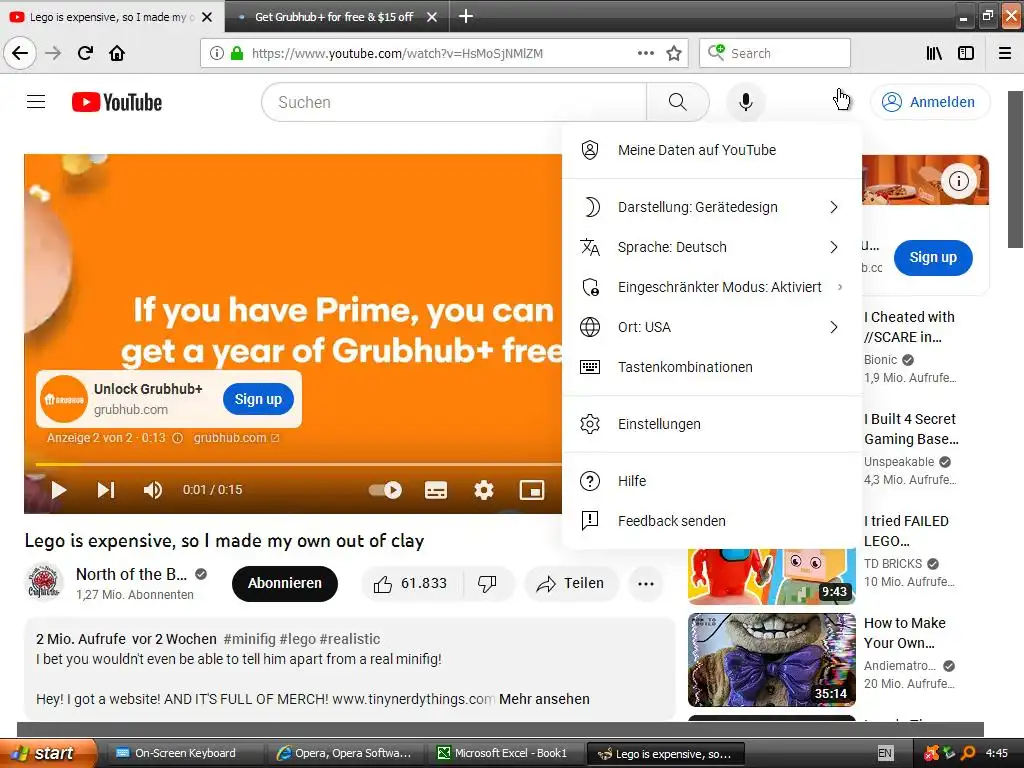Open the 35:14 video thumbnail
The width and height of the screenshot is (1024, 768).
point(771,660)
